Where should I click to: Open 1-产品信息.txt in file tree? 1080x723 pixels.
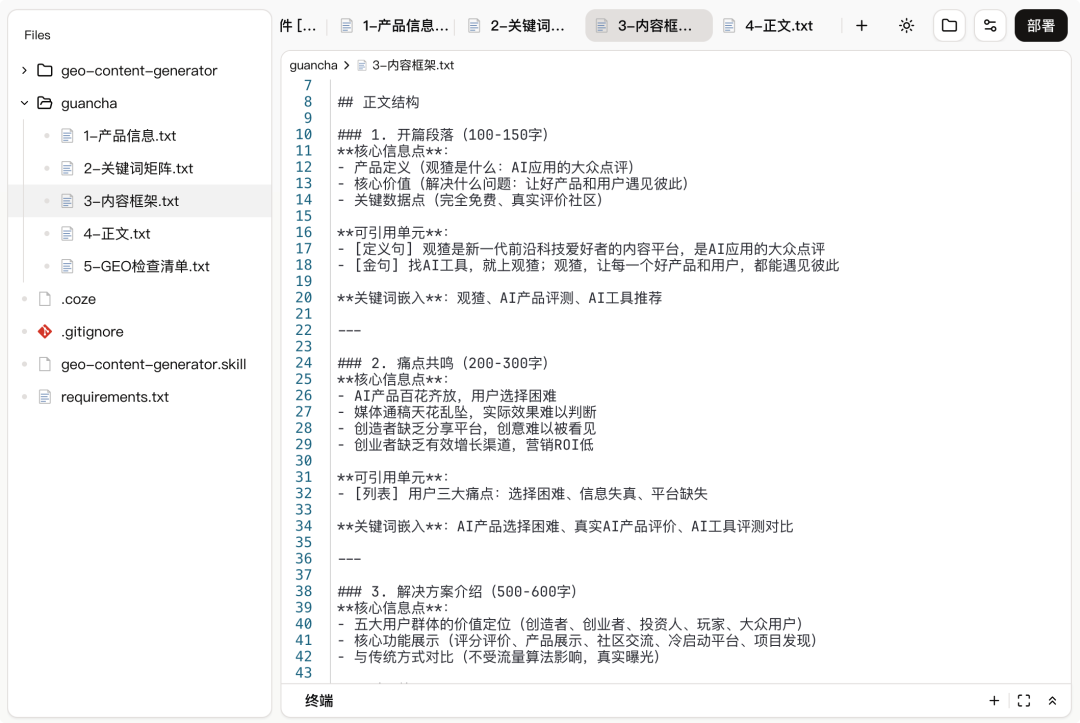[x=129, y=136]
